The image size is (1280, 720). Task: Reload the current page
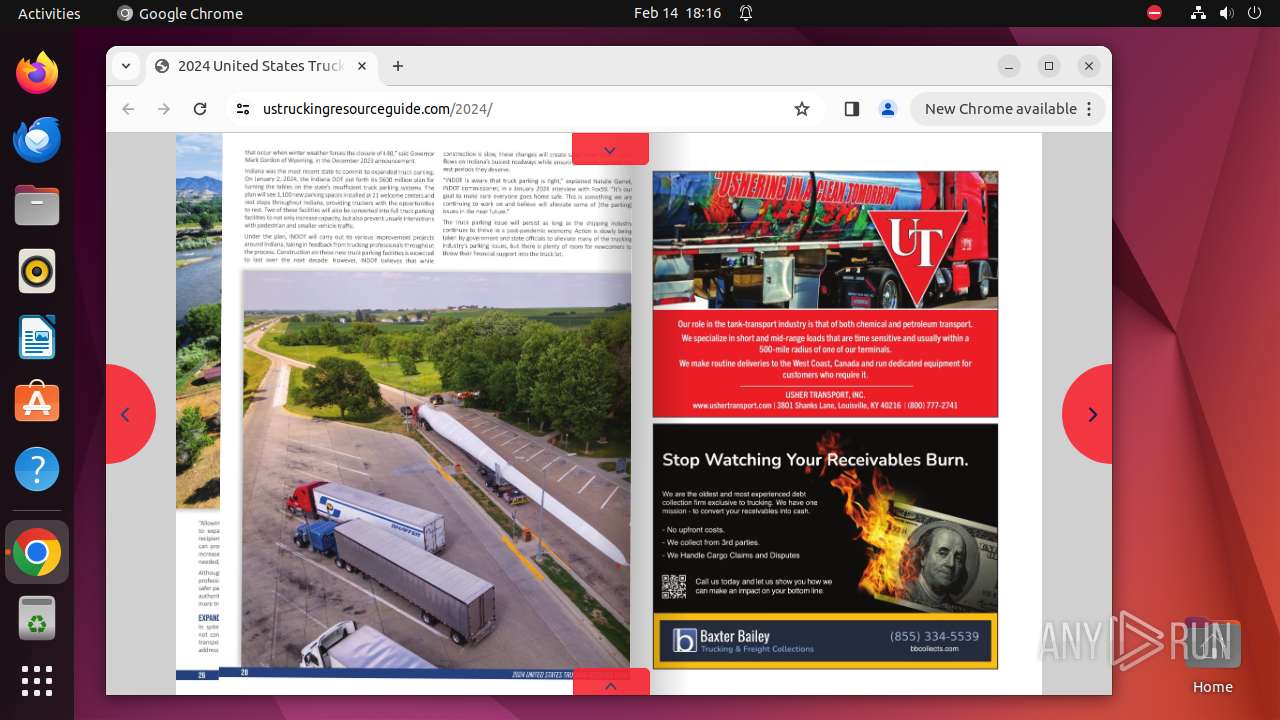point(200,109)
